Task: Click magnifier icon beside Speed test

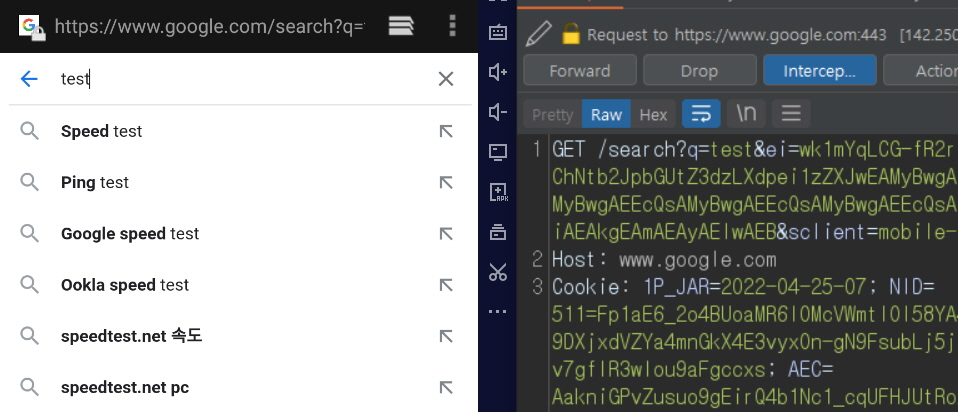Action: pyautogui.click(x=29, y=131)
